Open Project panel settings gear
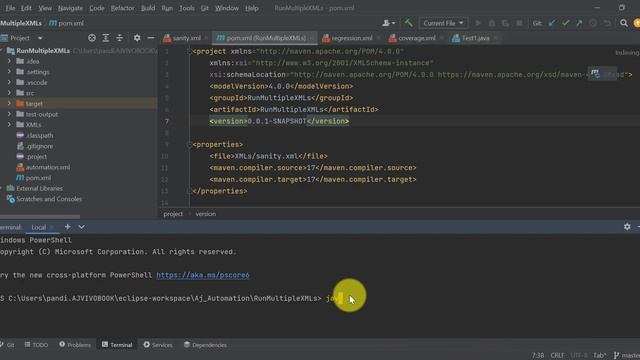This screenshot has width=640, height=360. (x=137, y=38)
